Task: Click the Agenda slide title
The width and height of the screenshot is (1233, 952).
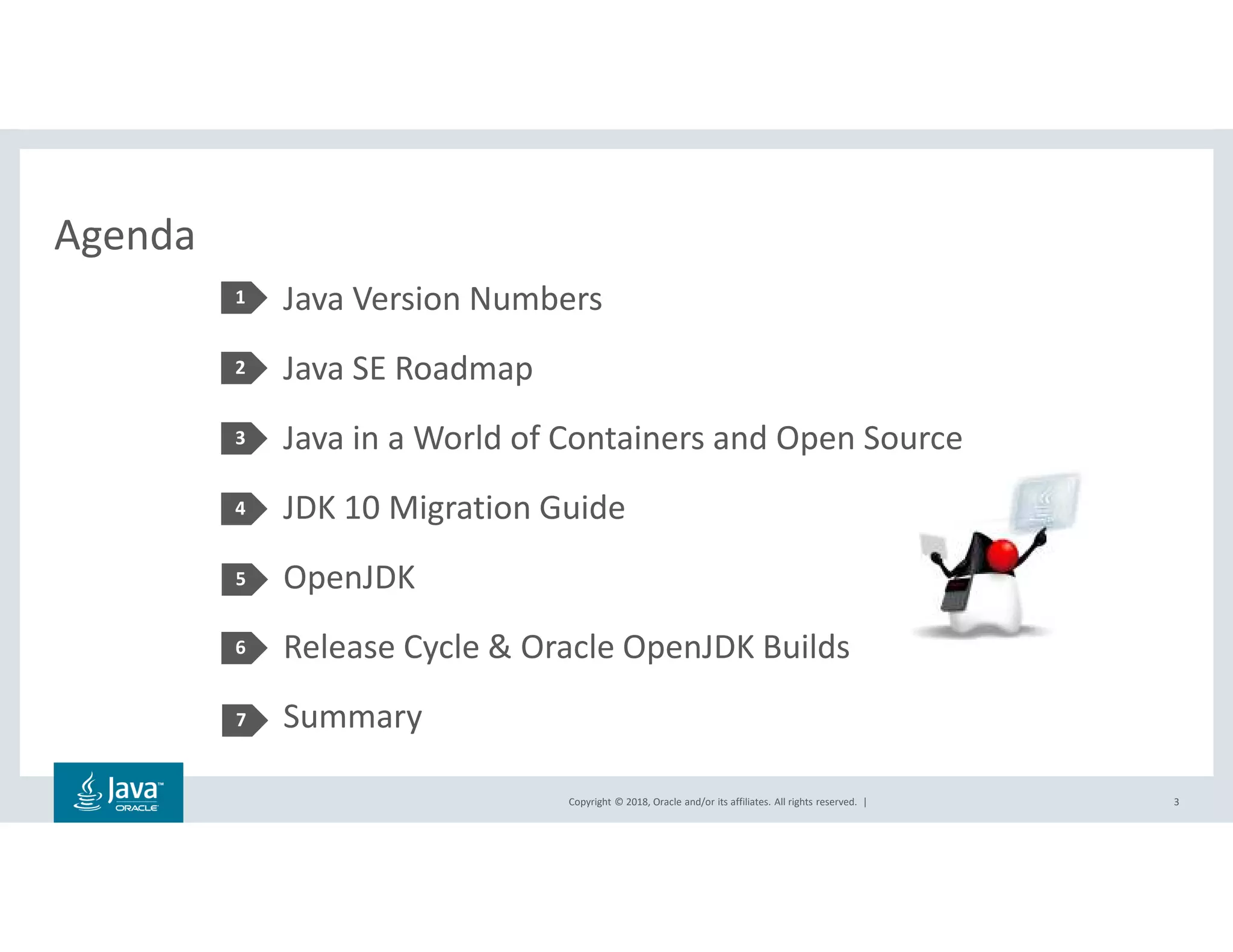Action: tap(125, 235)
